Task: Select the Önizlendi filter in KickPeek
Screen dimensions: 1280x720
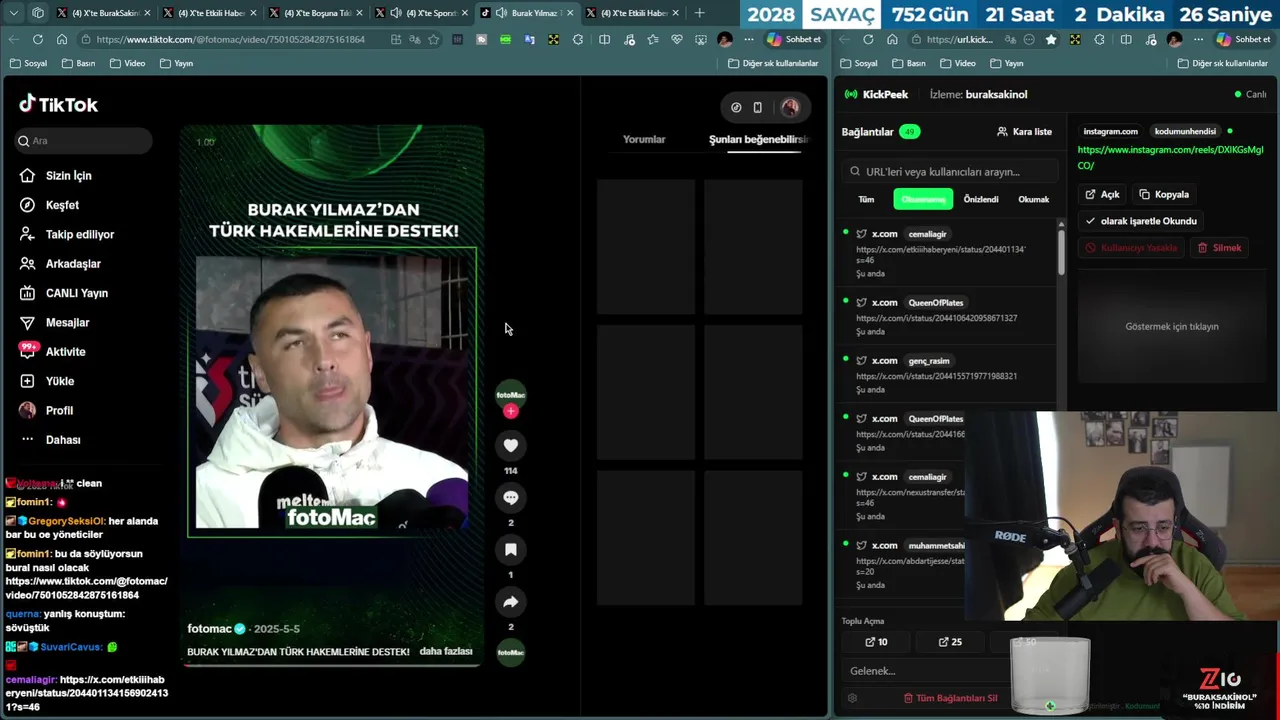Action: [x=981, y=199]
